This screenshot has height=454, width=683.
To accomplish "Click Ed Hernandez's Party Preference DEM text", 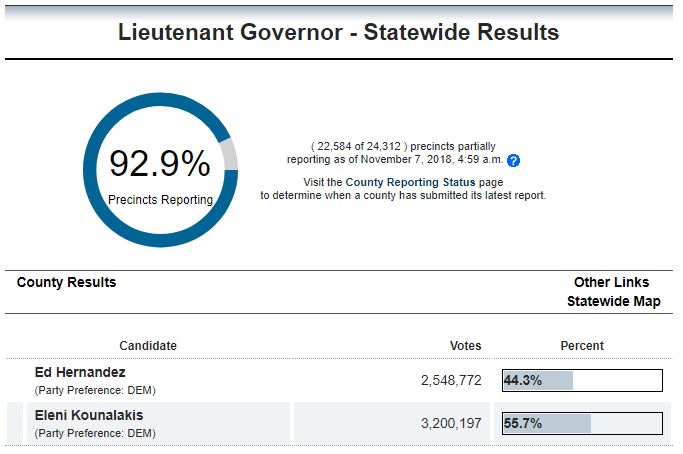I will pyautogui.click(x=95, y=390).
